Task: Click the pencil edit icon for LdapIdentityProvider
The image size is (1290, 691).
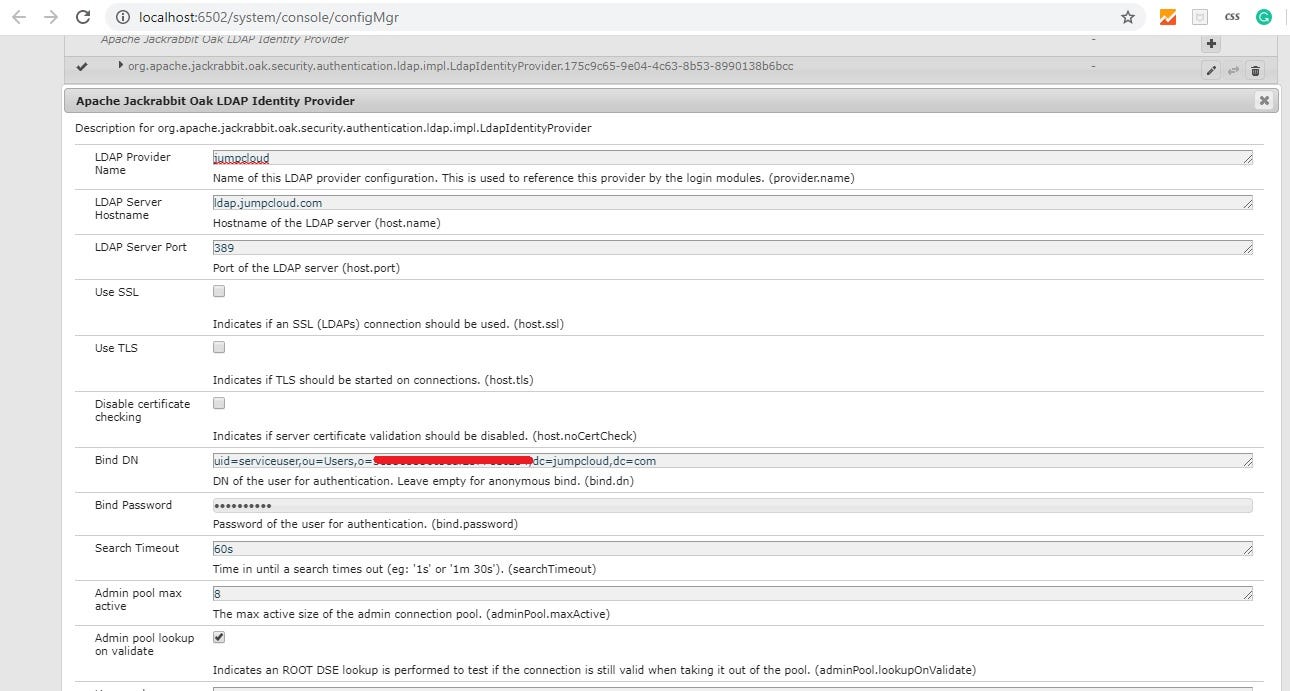Action: [1211, 70]
